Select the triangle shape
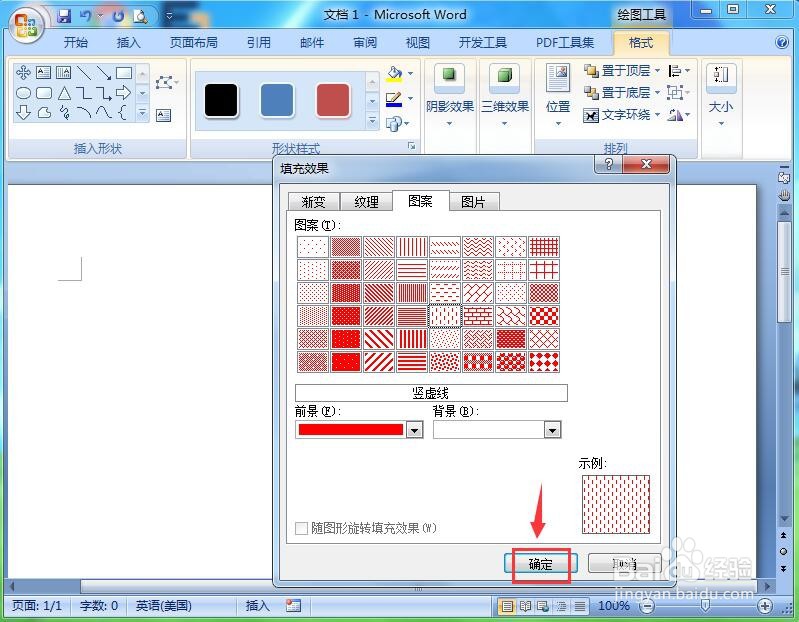Screen dimensions: 799x622 click(64, 93)
